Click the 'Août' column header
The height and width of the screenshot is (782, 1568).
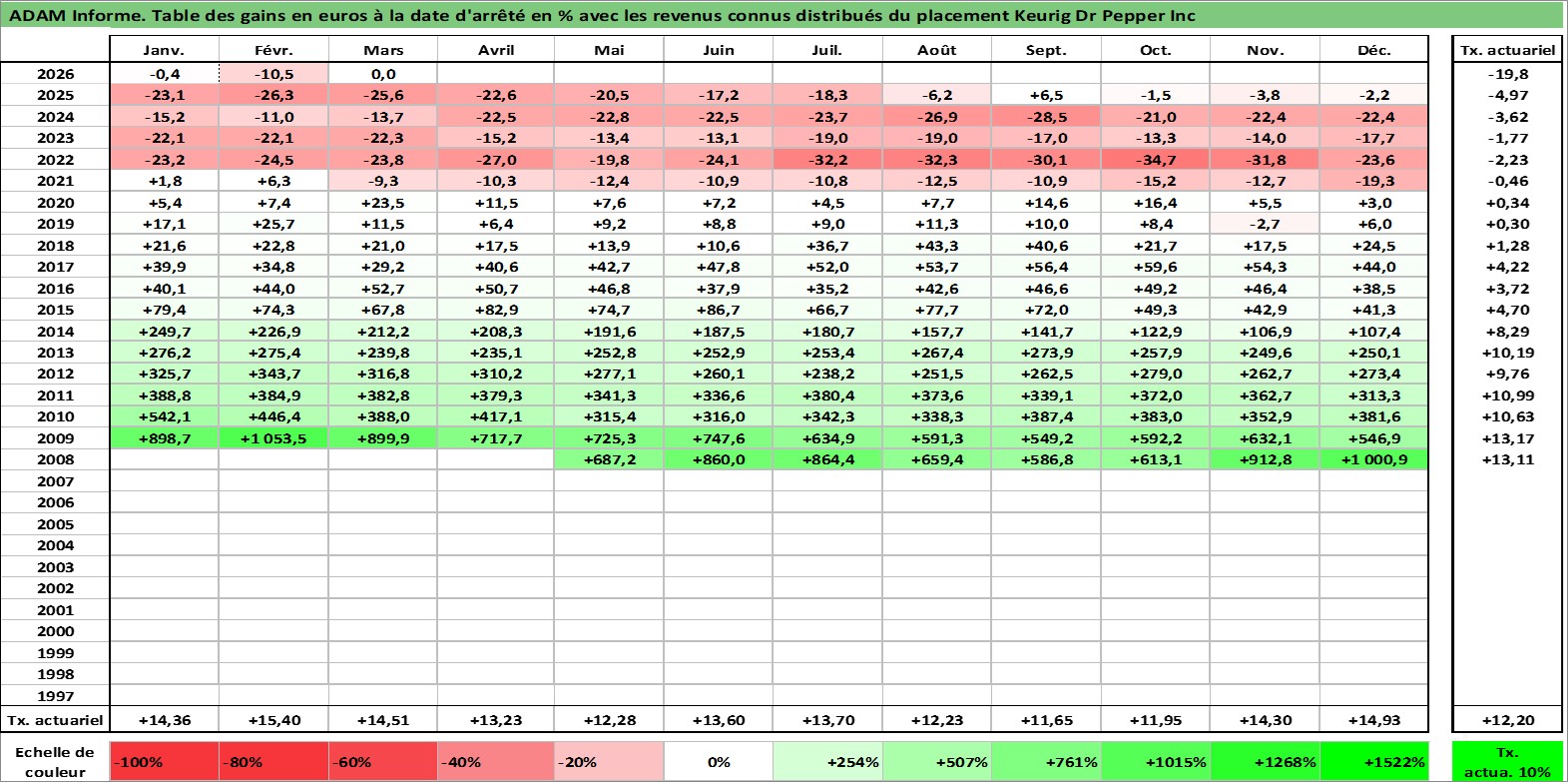pos(937,50)
